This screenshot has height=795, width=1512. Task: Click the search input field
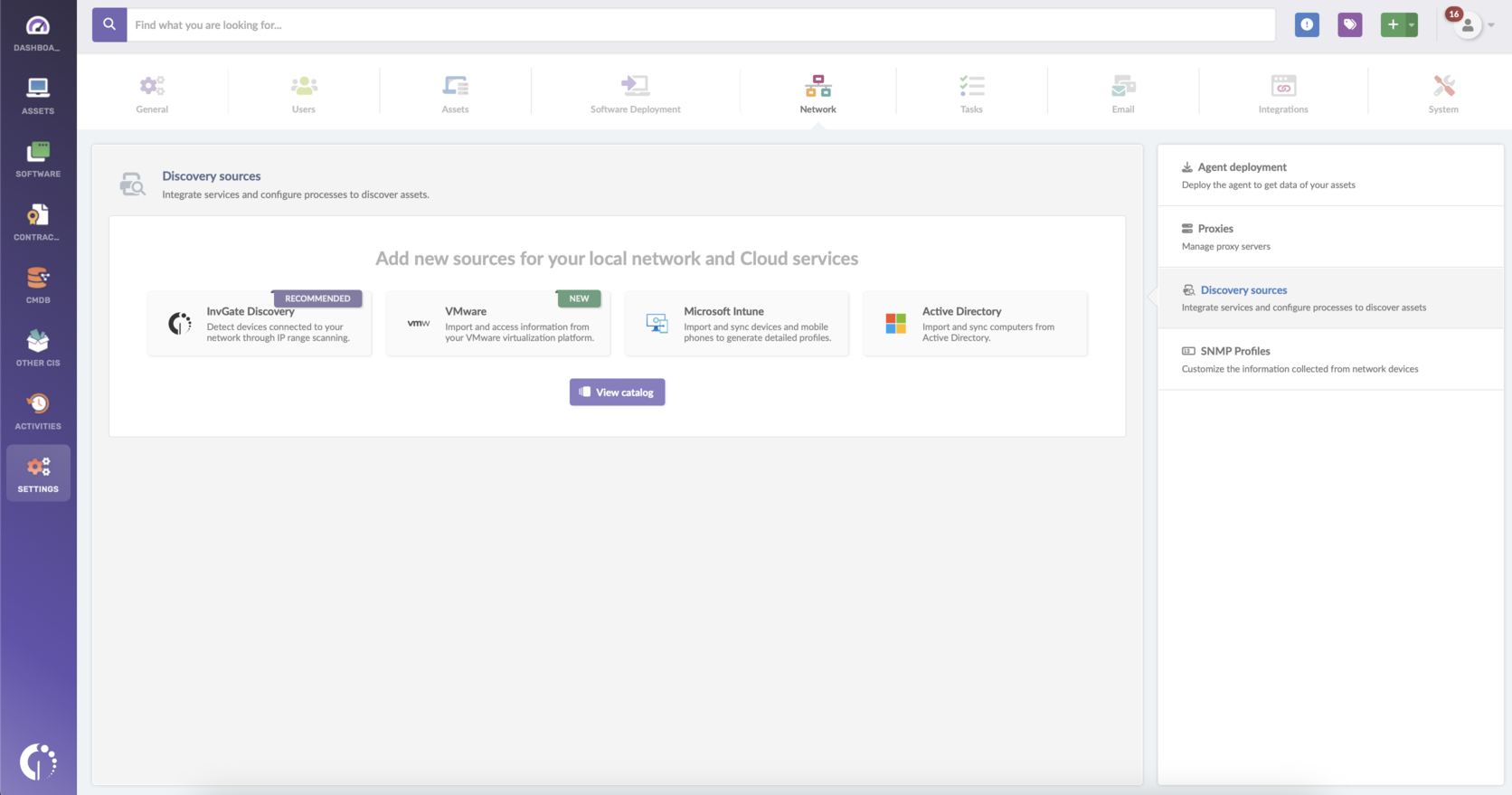click(x=700, y=25)
